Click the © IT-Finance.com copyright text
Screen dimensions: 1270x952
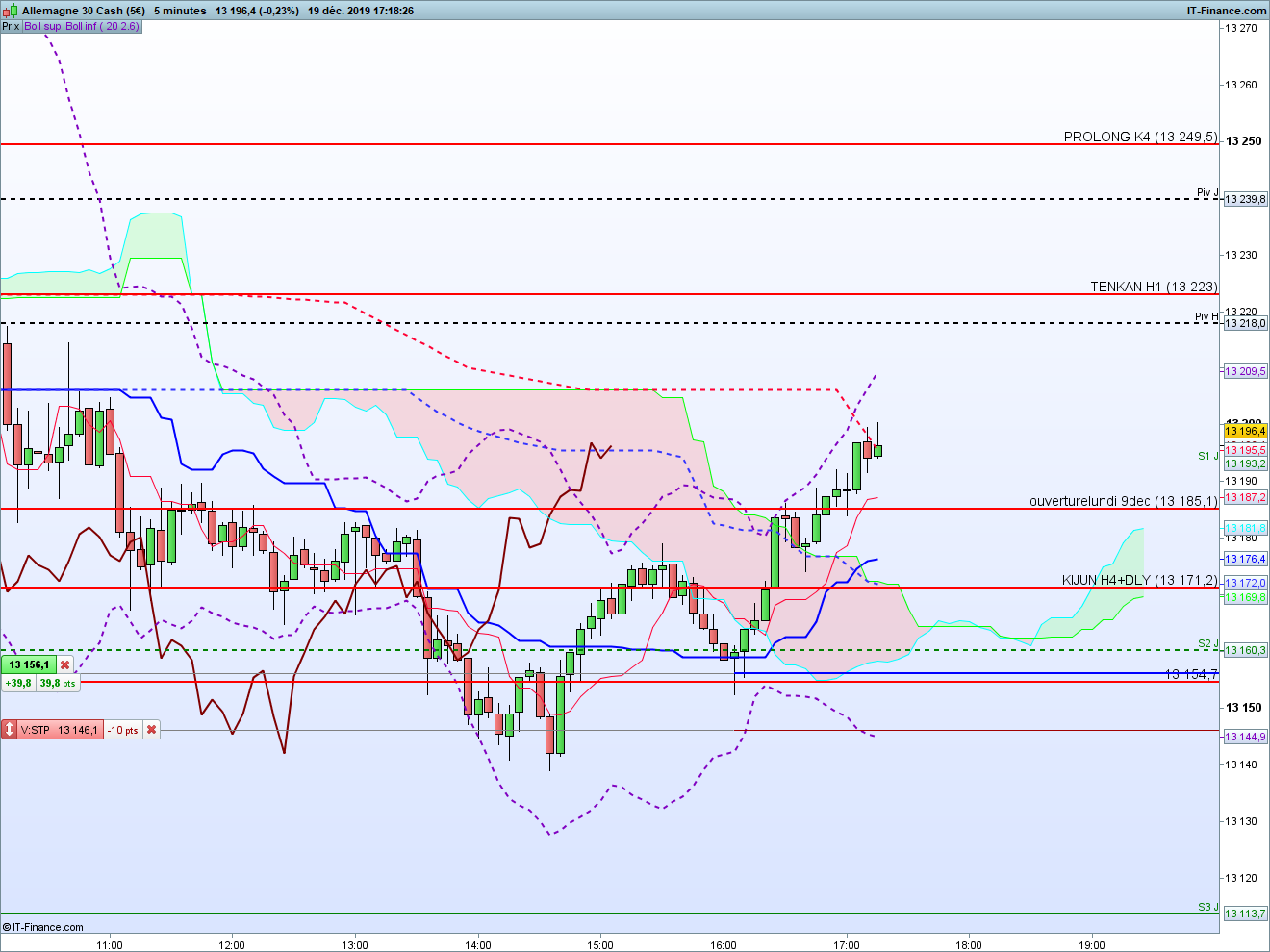coord(43,927)
